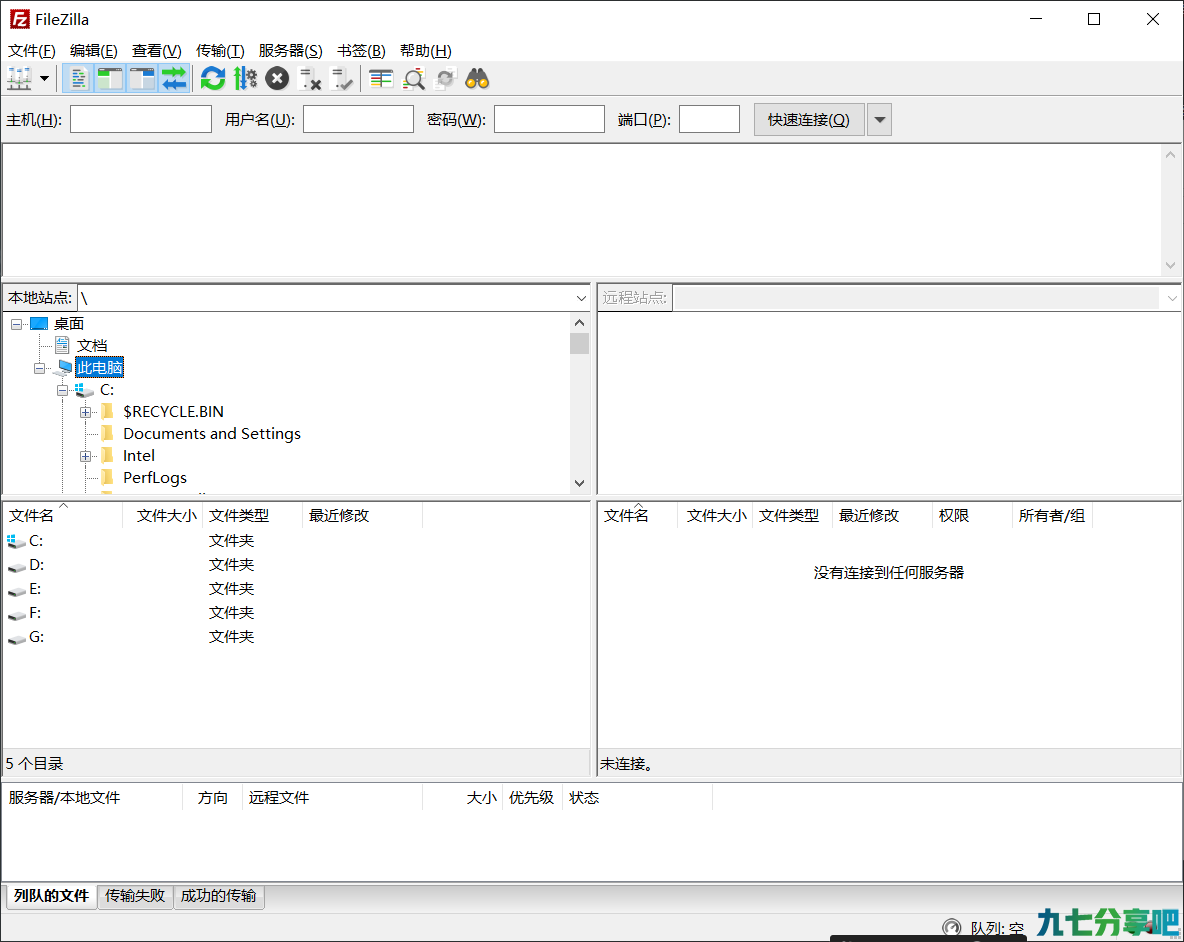Toggle synchronized browsing
This screenshot has height=942, width=1184.
446,78
